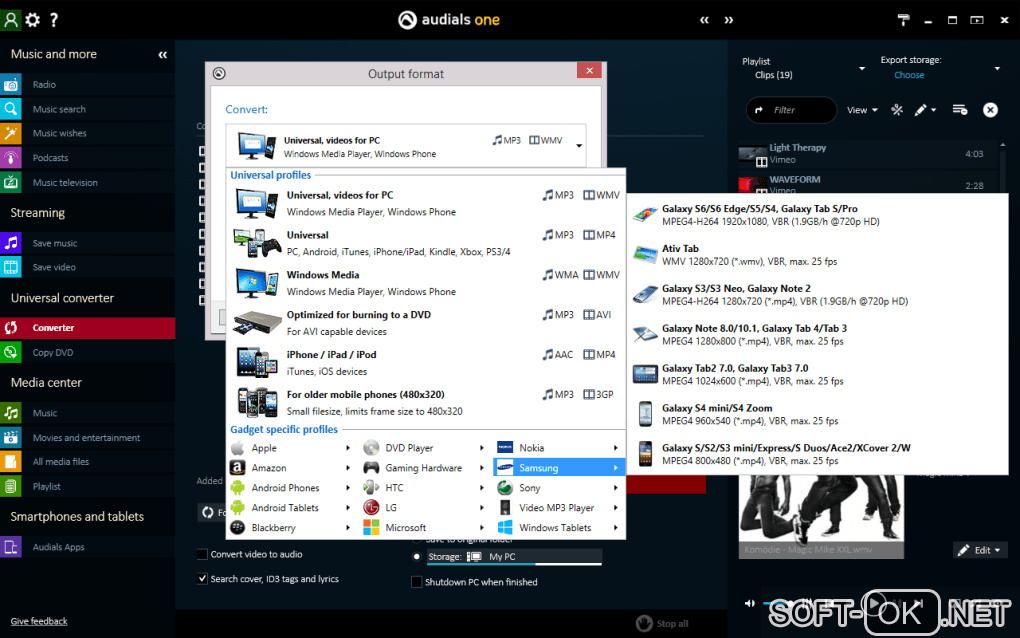Image resolution: width=1020 pixels, height=638 pixels.
Task: Click the paint roller skin icon
Action: click(903, 20)
